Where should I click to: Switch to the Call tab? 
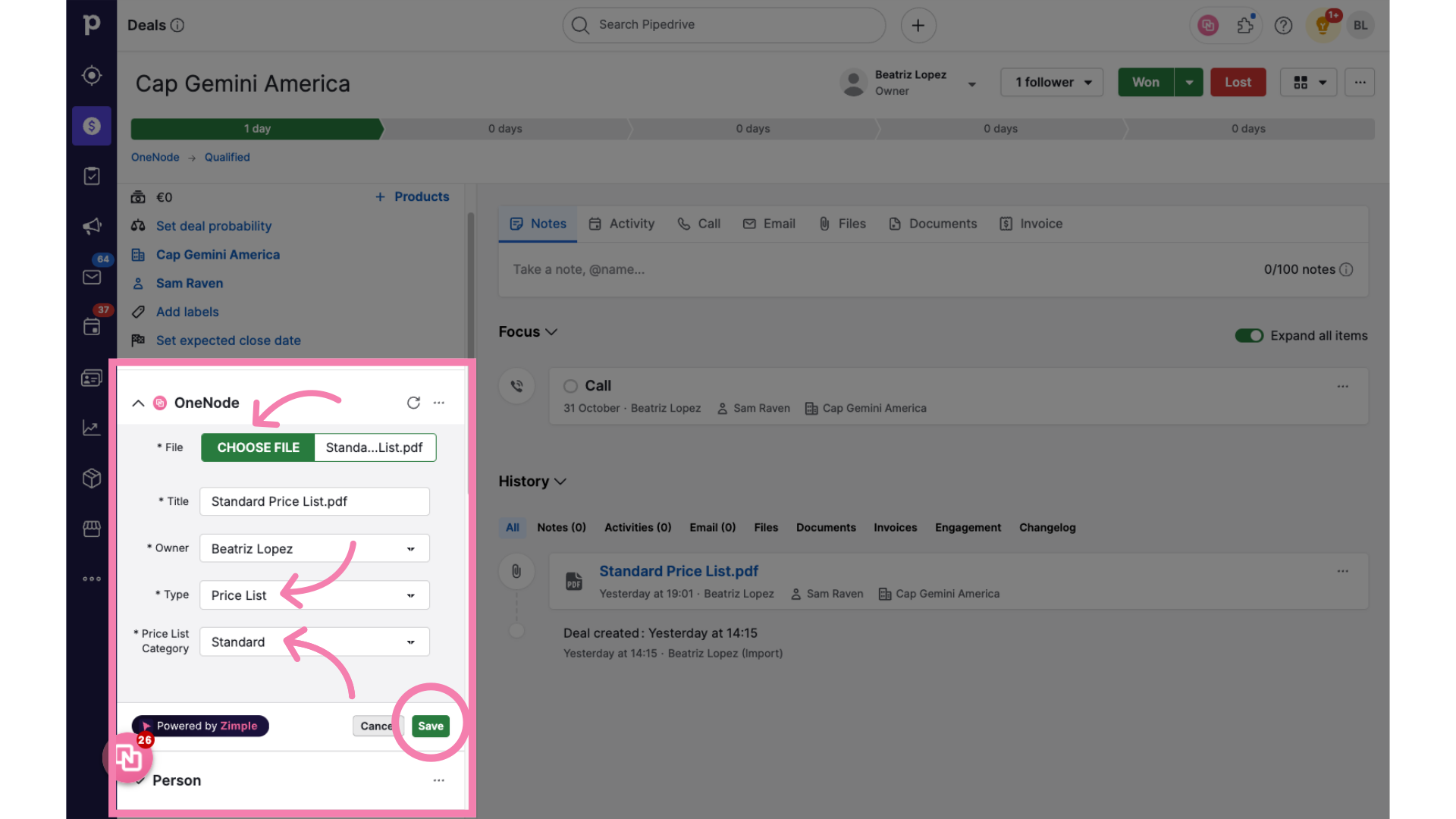tap(699, 224)
